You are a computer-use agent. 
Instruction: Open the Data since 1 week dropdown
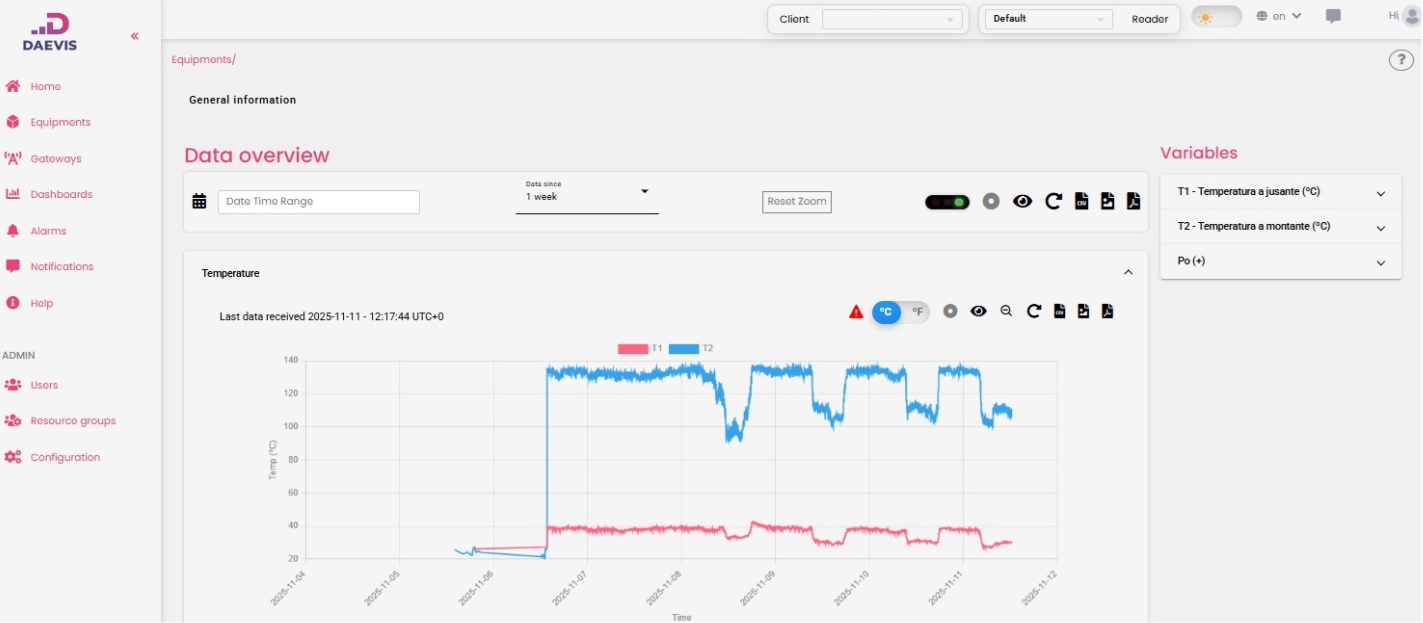click(587, 197)
